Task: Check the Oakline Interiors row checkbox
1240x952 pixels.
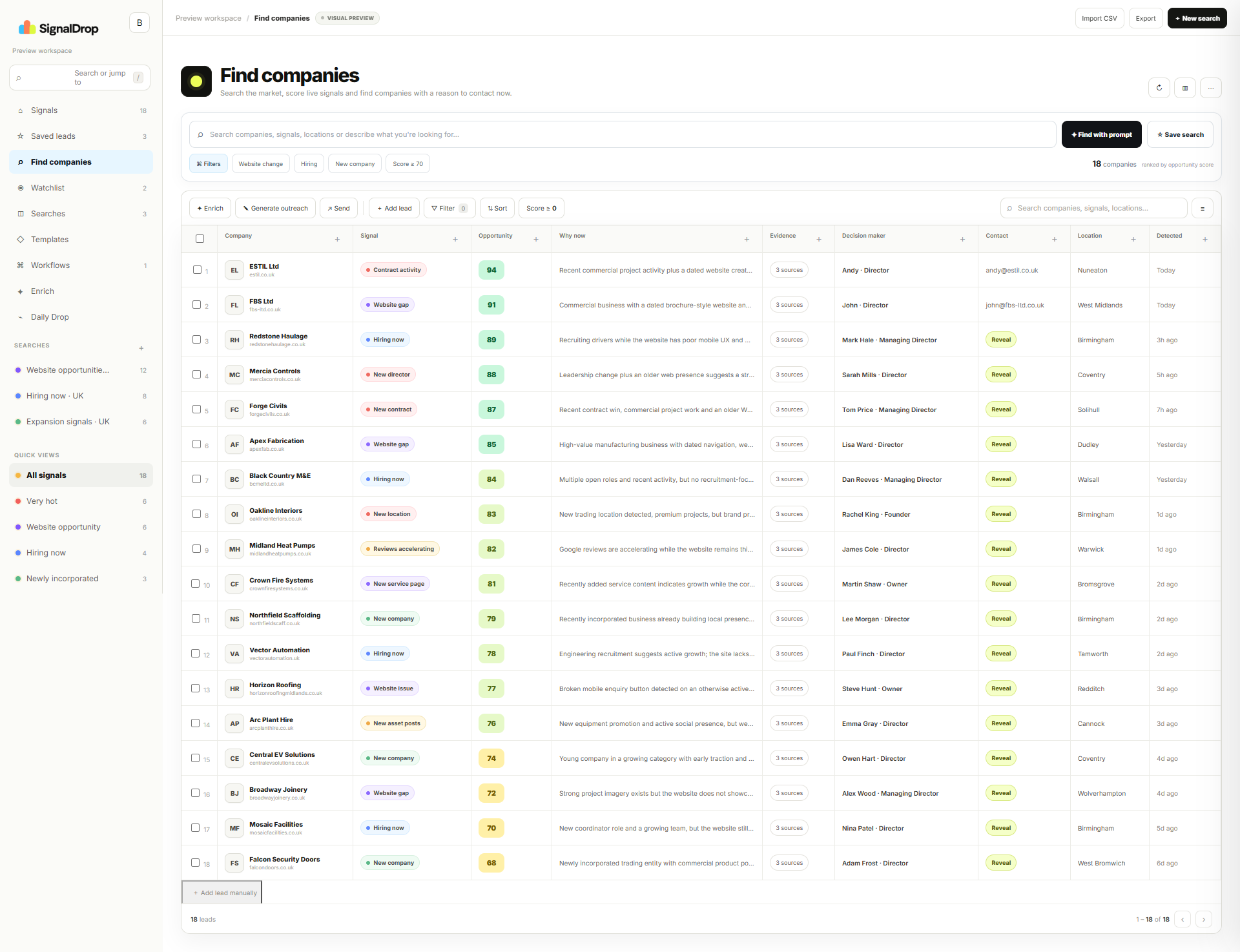Action: (197, 513)
